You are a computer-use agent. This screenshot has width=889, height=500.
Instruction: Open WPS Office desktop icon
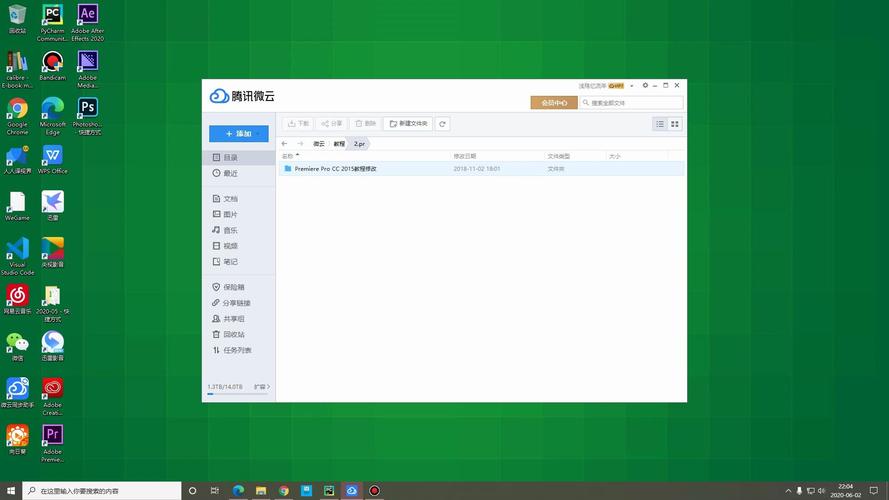pos(52,159)
